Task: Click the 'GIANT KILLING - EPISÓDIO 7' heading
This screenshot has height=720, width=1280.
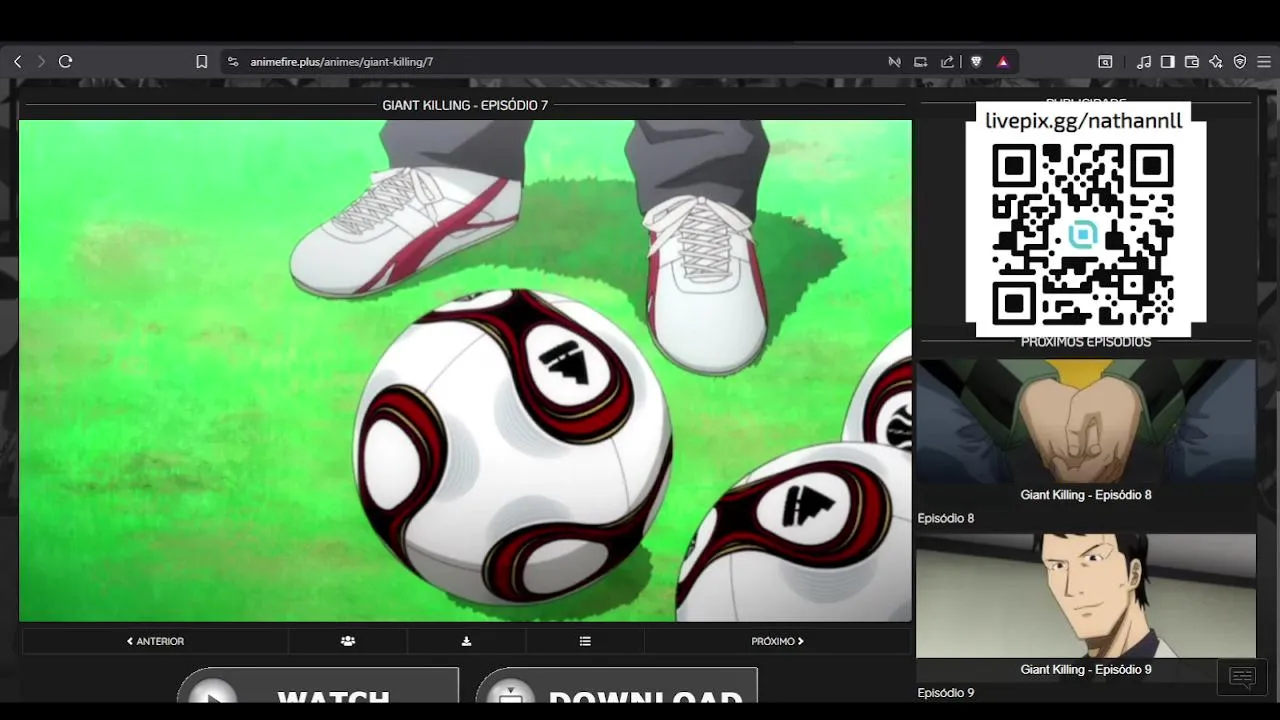Action: pos(465,105)
